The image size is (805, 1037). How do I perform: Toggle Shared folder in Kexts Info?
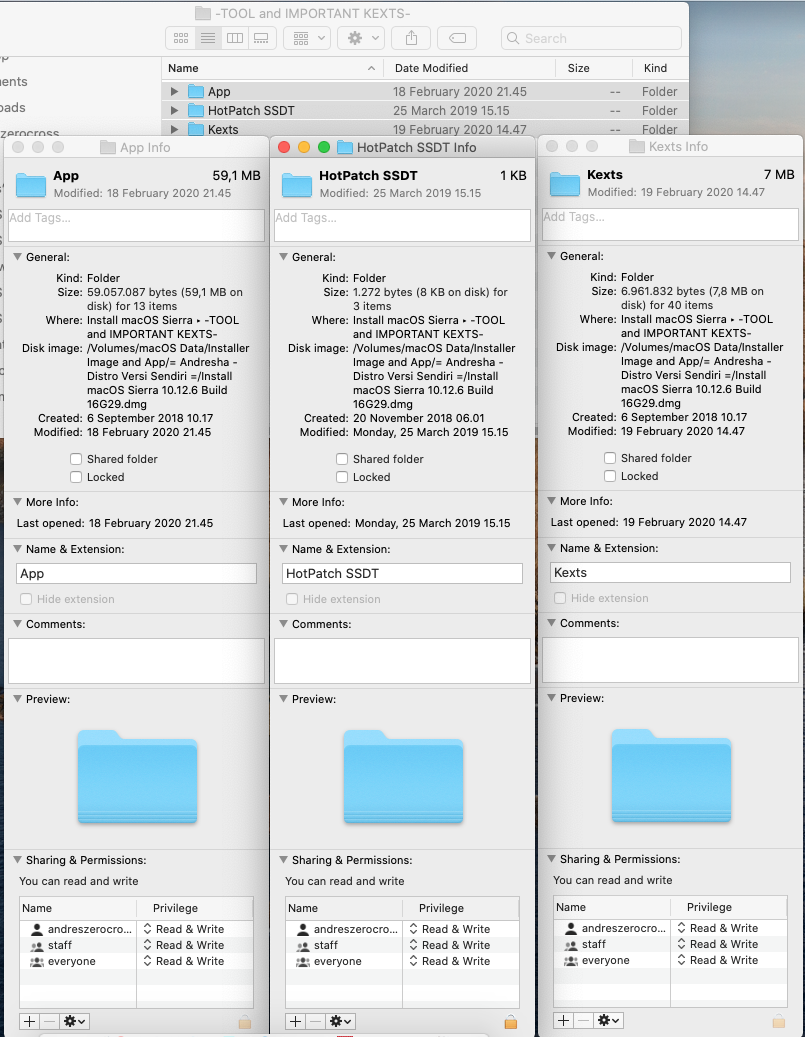coord(610,458)
